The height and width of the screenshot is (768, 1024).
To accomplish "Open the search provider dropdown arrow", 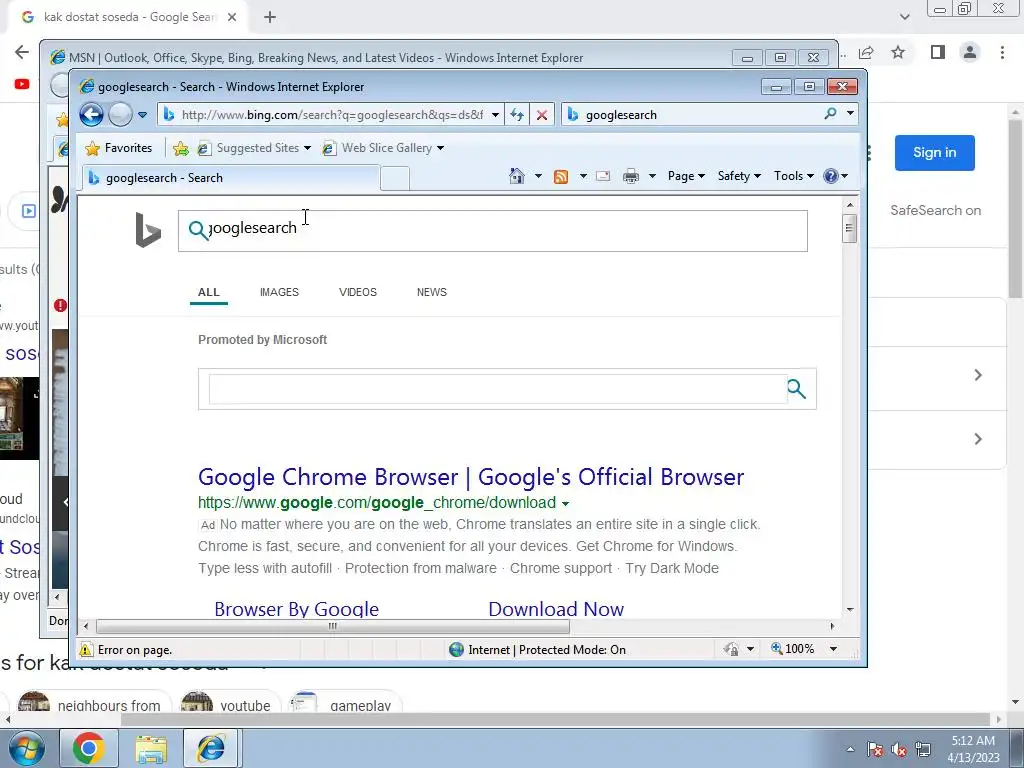I will tap(850, 114).
